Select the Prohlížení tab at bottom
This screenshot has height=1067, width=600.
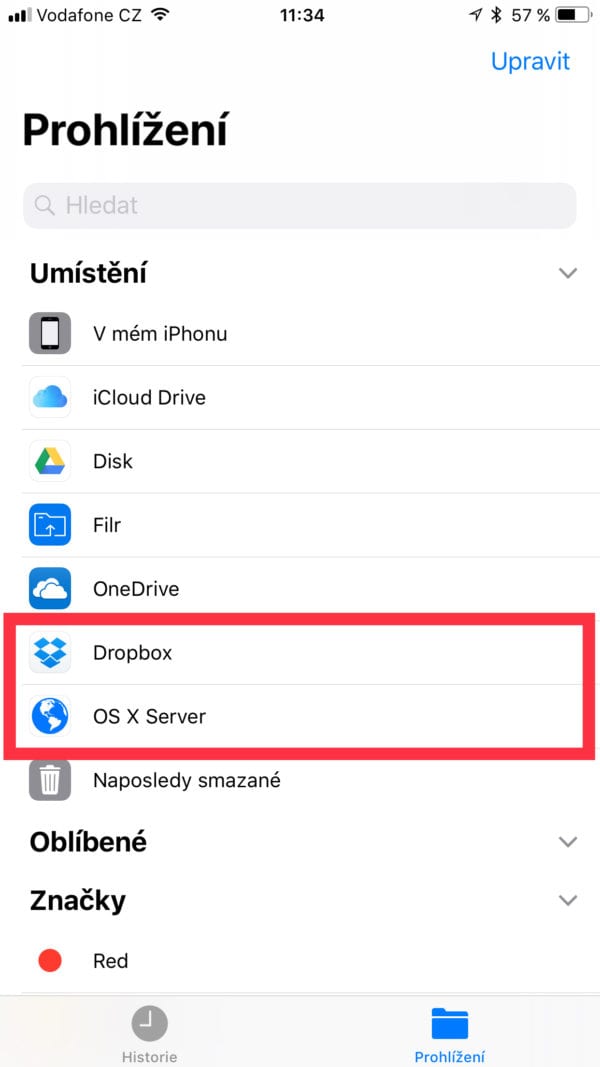[450, 1034]
